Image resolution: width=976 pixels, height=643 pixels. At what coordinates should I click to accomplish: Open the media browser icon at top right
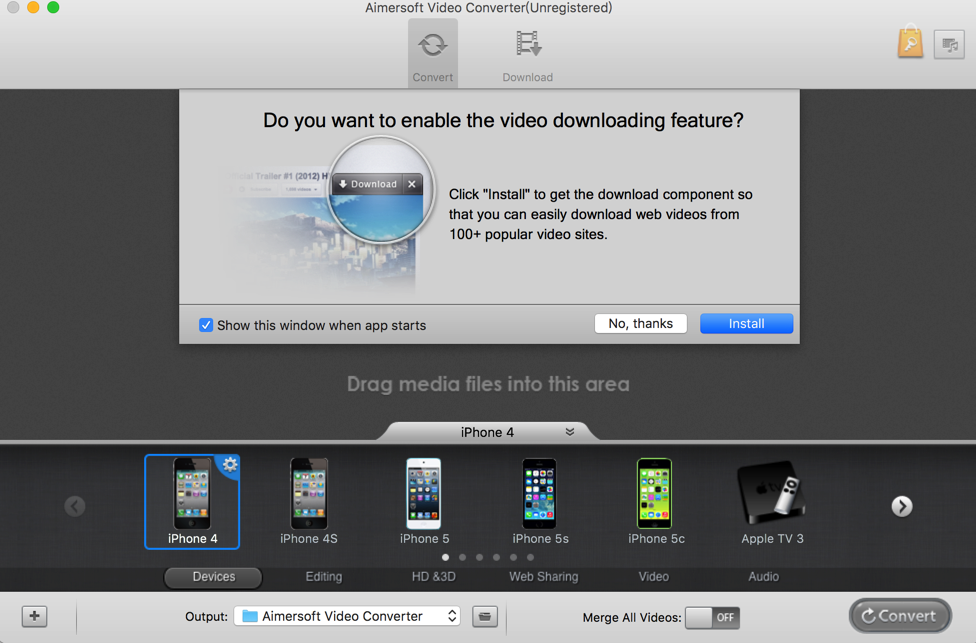click(x=949, y=44)
